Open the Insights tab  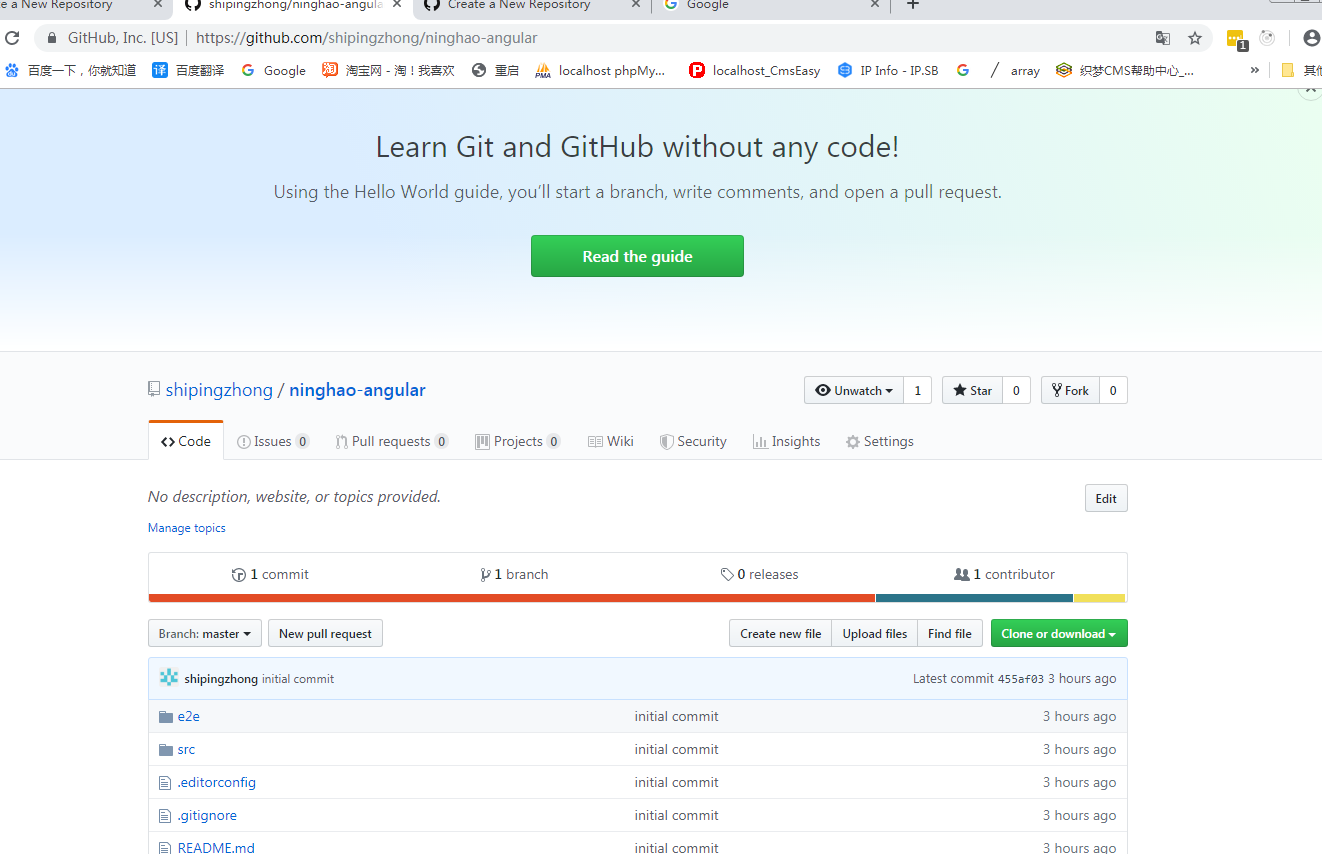pyautogui.click(x=787, y=441)
